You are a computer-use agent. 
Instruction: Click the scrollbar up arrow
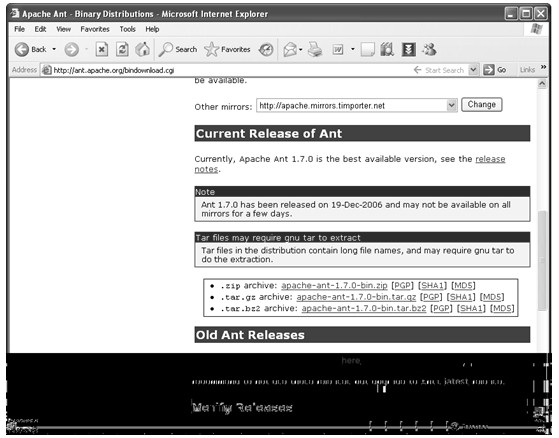(x=542, y=84)
